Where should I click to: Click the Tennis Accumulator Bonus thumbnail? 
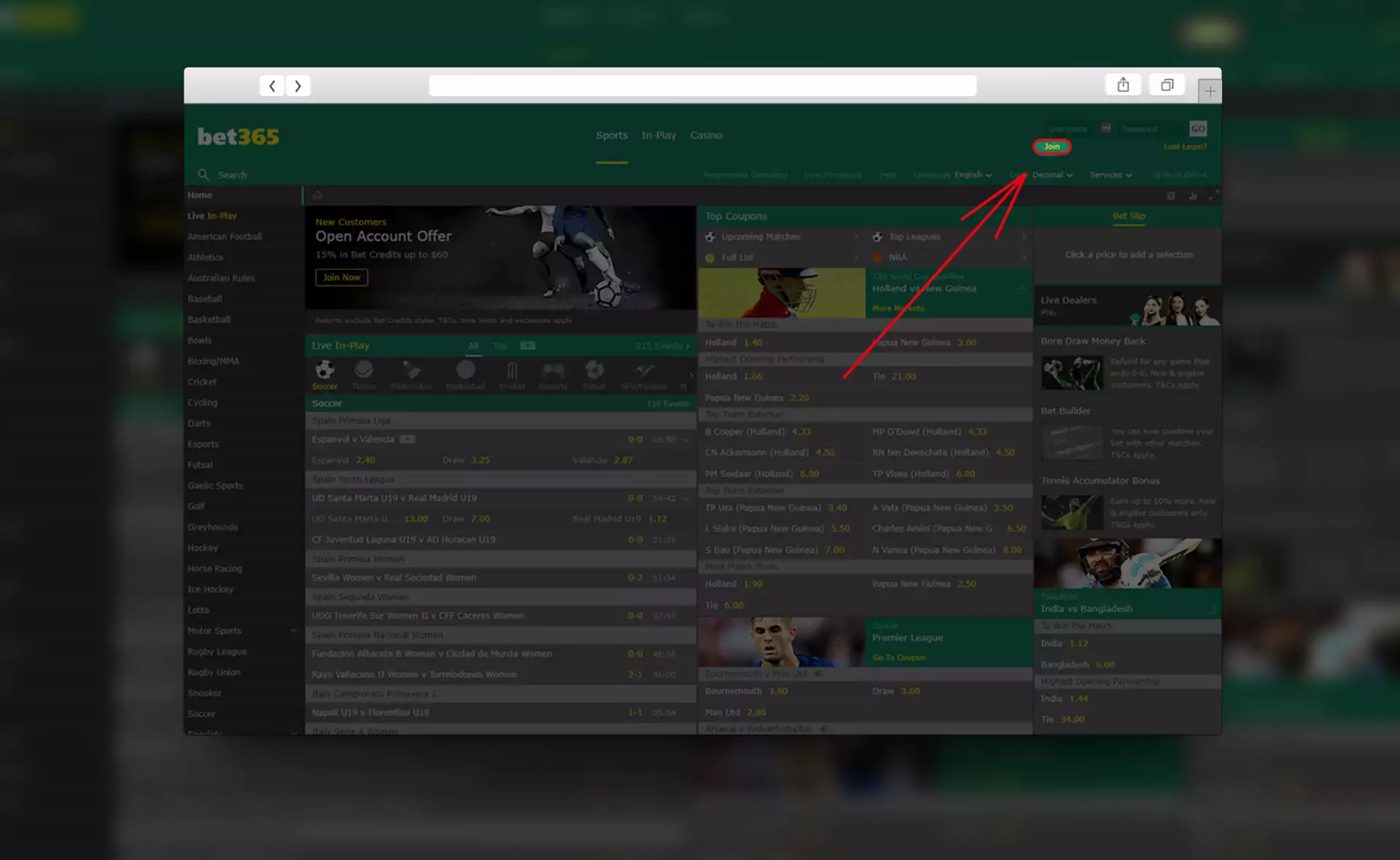[x=1072, y=513]
